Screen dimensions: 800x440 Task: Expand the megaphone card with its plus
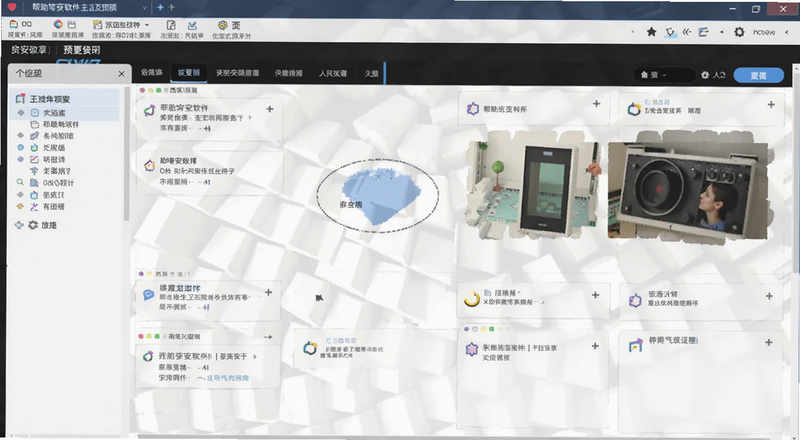tap(270, 109)
